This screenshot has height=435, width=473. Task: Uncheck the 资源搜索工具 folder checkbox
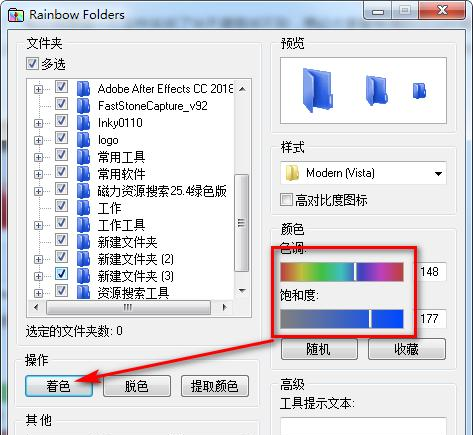61,290
